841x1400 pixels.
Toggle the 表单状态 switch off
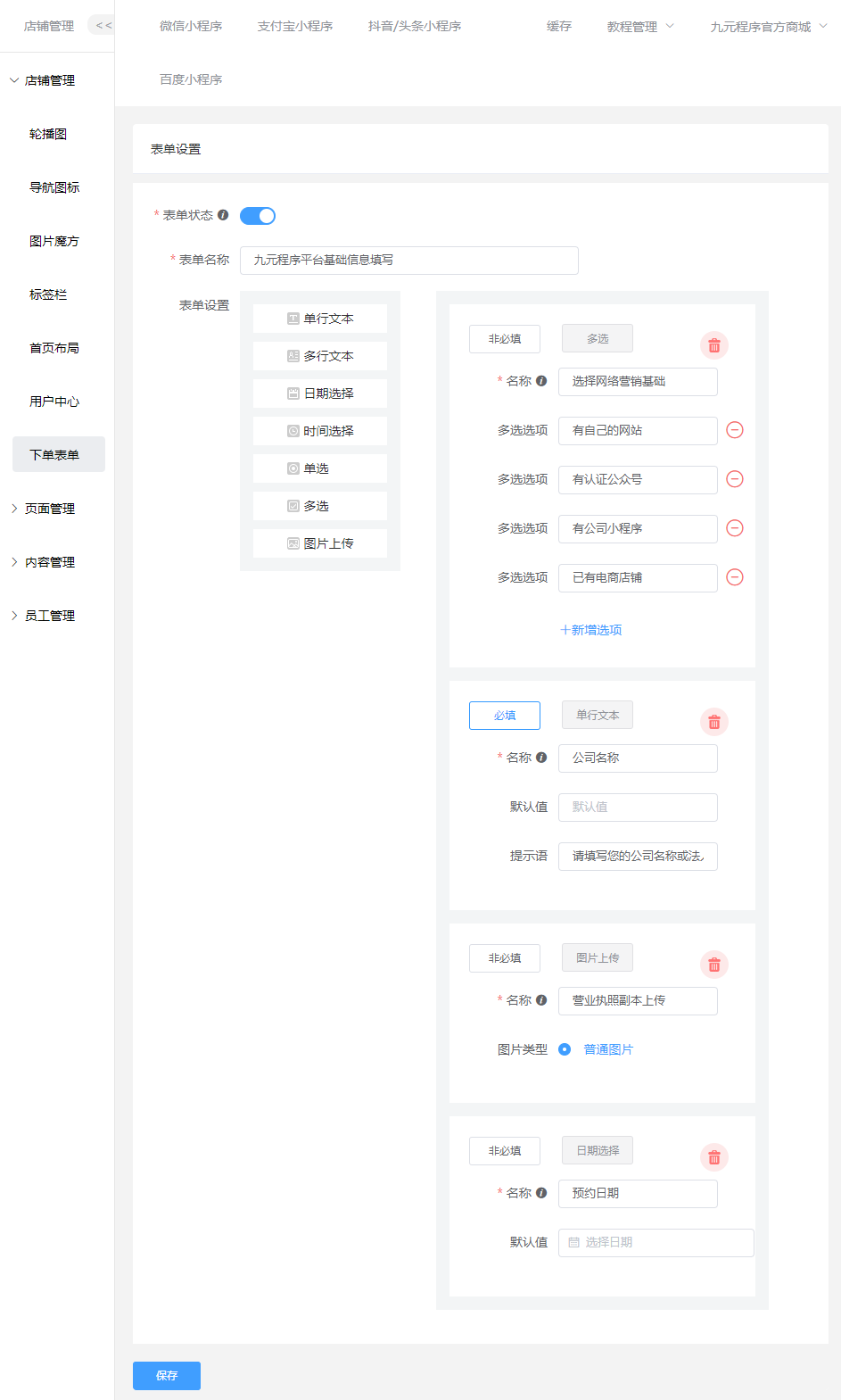tap(258, 216)
